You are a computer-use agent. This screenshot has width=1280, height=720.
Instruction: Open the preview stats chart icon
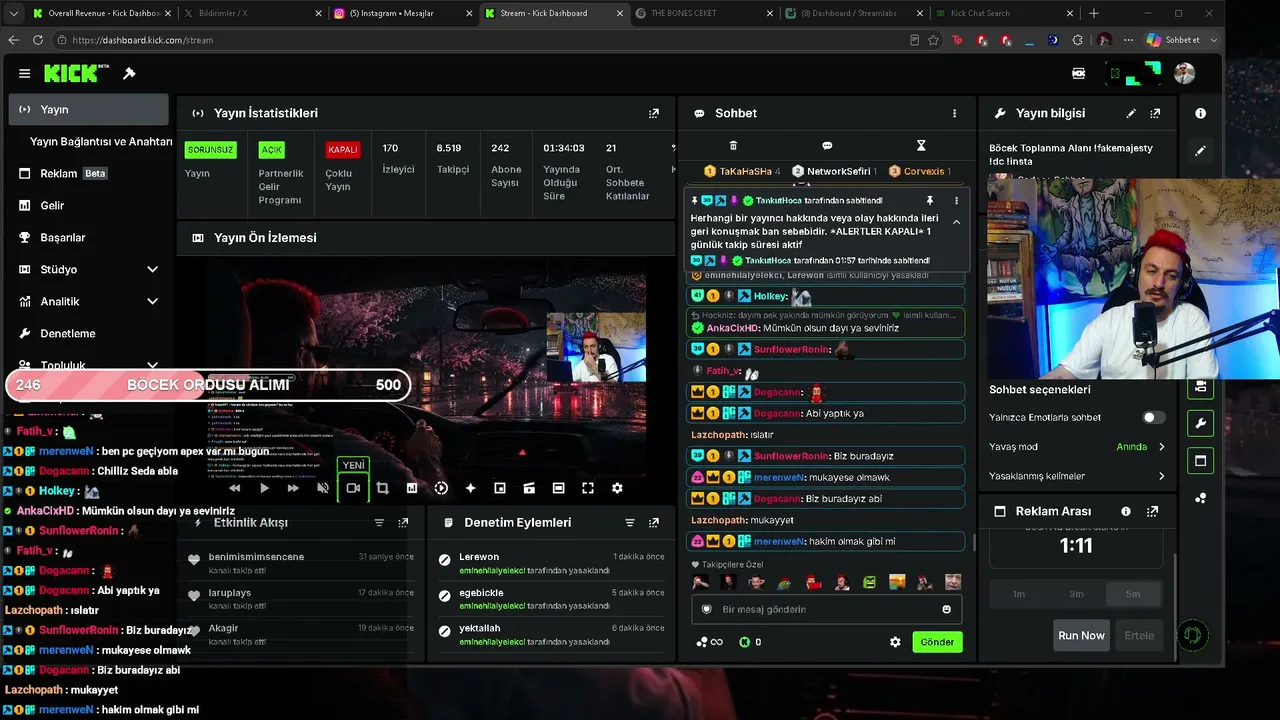point(411,488)
